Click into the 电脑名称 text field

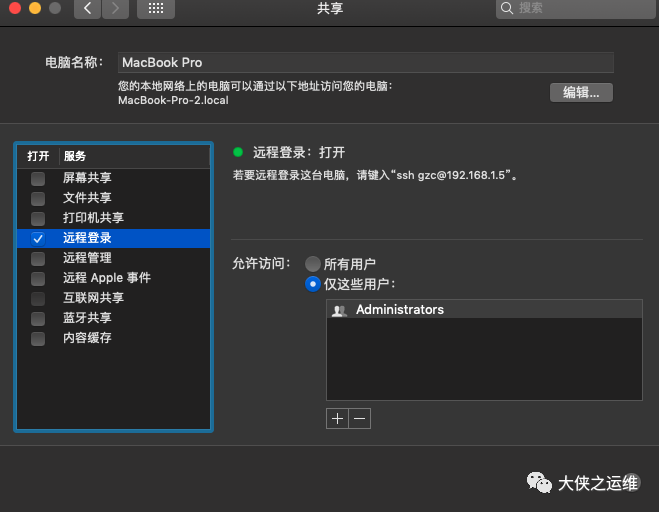point(366,63)
